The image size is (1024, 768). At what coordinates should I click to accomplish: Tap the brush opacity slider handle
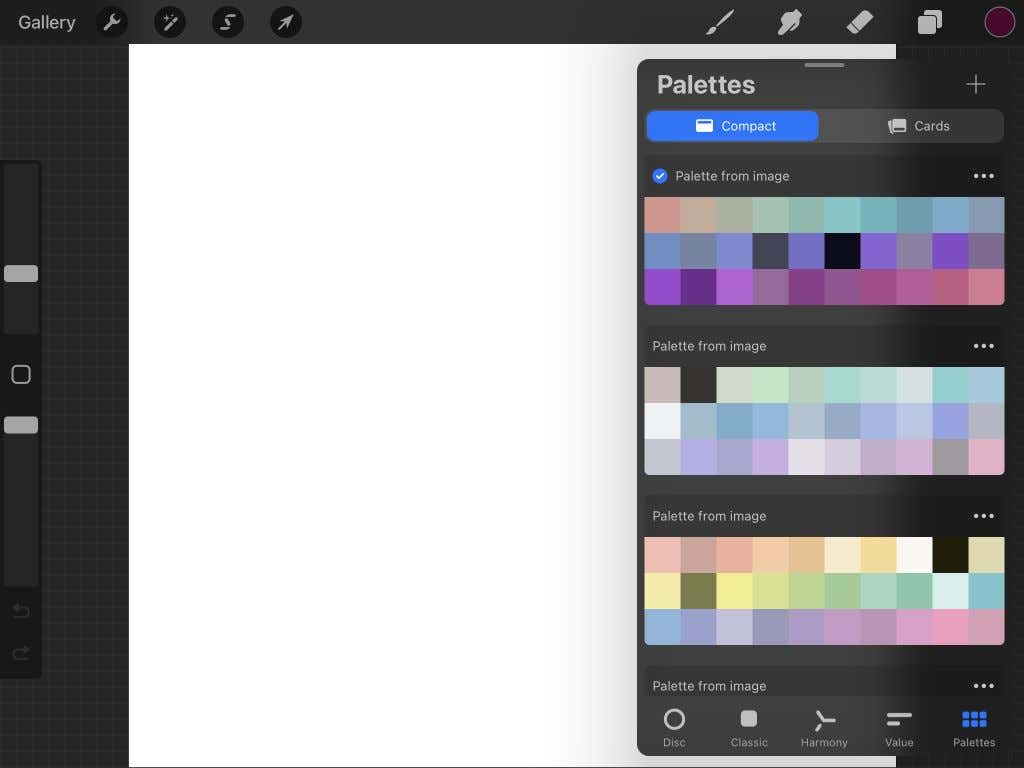pyautogui.click(x=21, y=425)
